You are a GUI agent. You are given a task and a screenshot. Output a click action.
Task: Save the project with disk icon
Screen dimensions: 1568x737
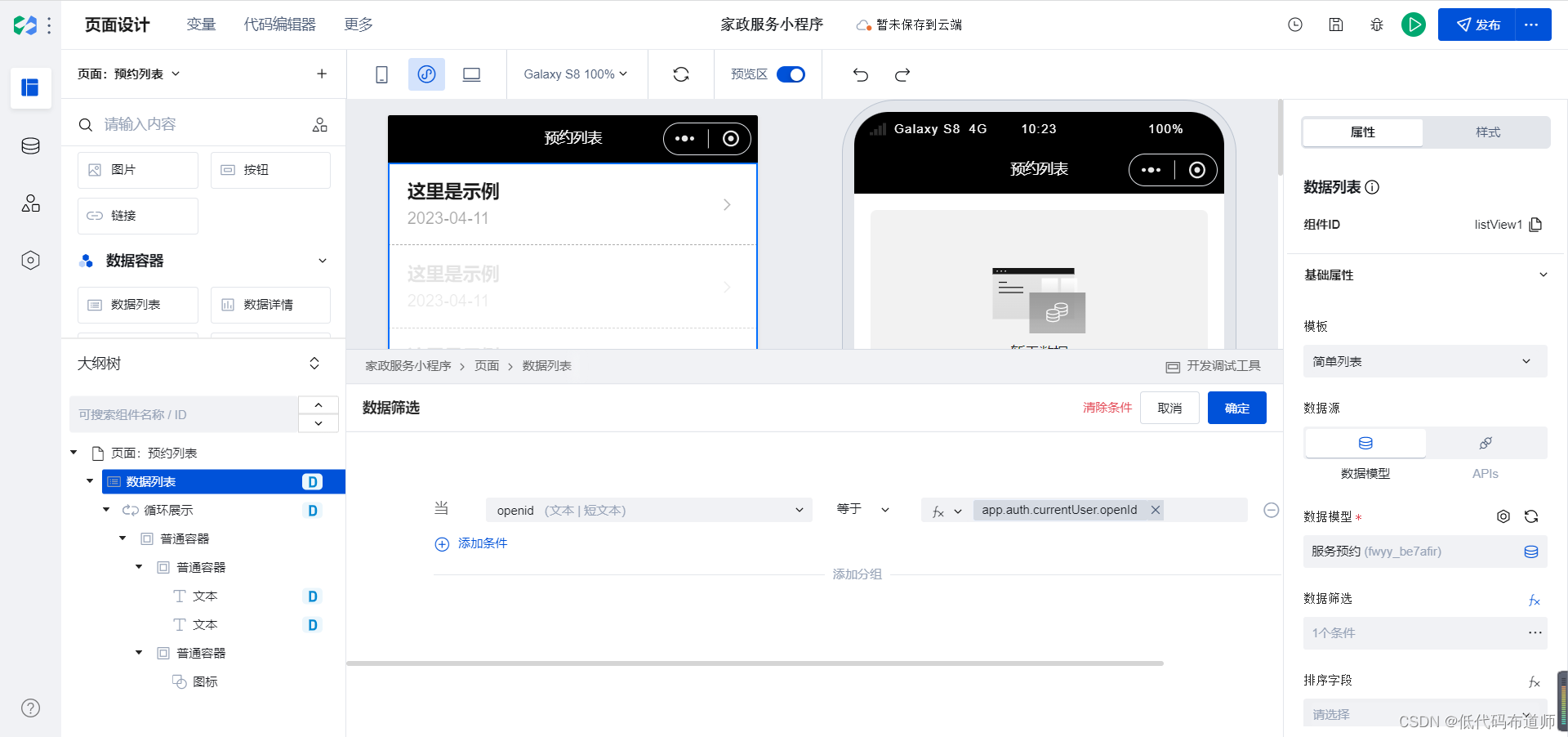coord(1336,25)
